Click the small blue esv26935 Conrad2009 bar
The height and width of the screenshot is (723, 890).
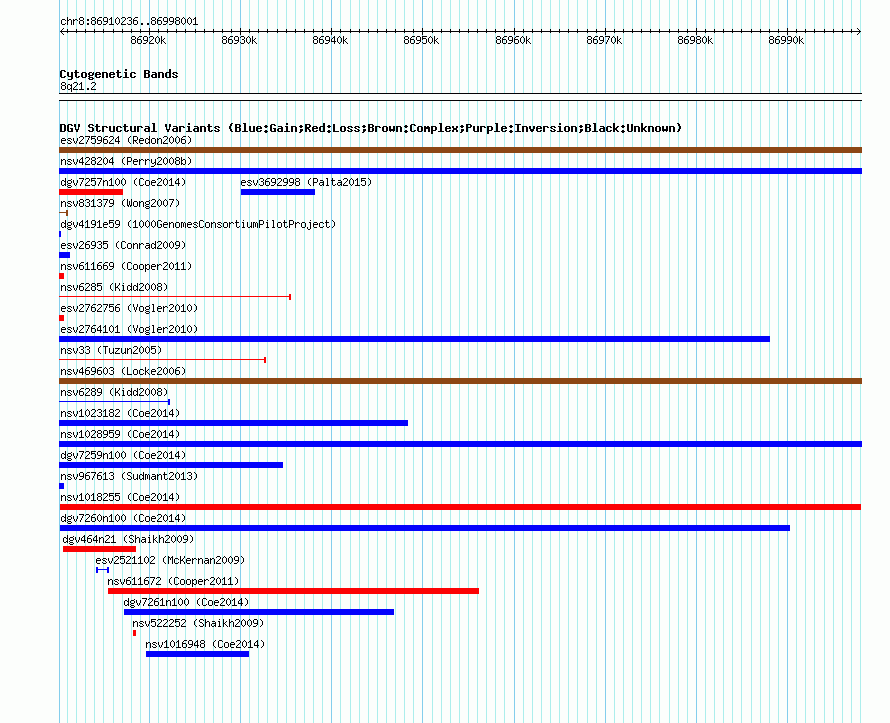(65, 255)
